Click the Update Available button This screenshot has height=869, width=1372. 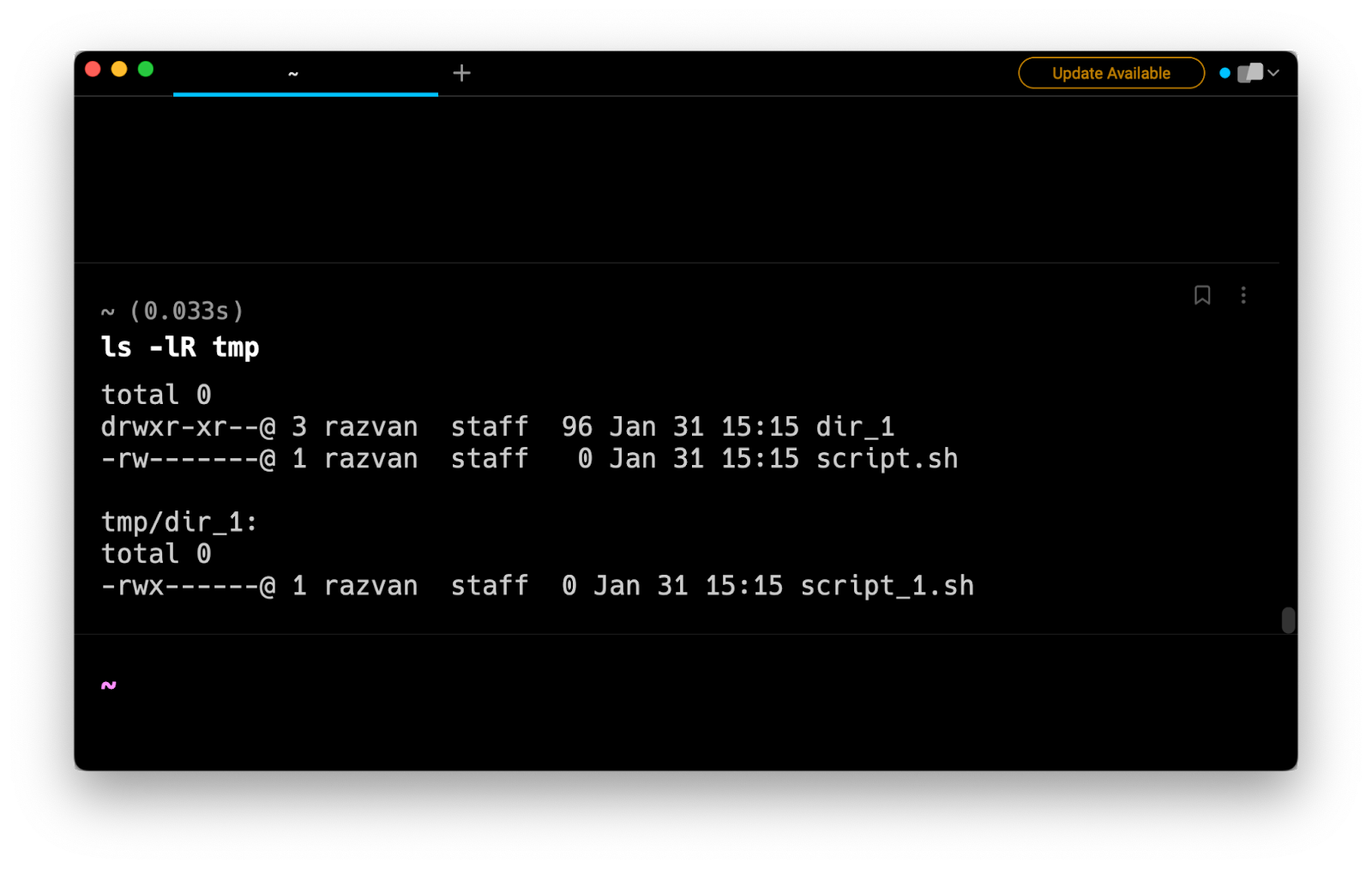(x=1110, y=73)
